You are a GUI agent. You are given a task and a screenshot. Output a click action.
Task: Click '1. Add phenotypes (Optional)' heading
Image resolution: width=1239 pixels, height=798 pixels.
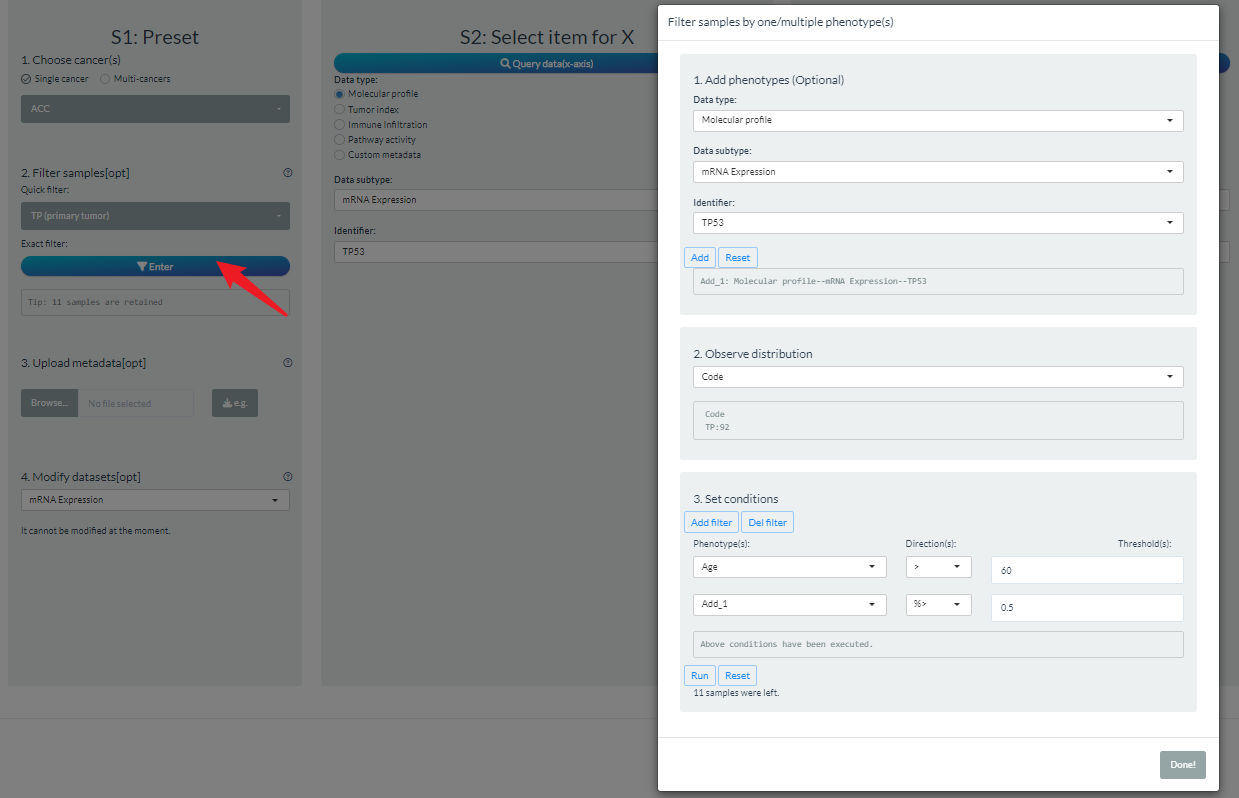click(769, 80)
